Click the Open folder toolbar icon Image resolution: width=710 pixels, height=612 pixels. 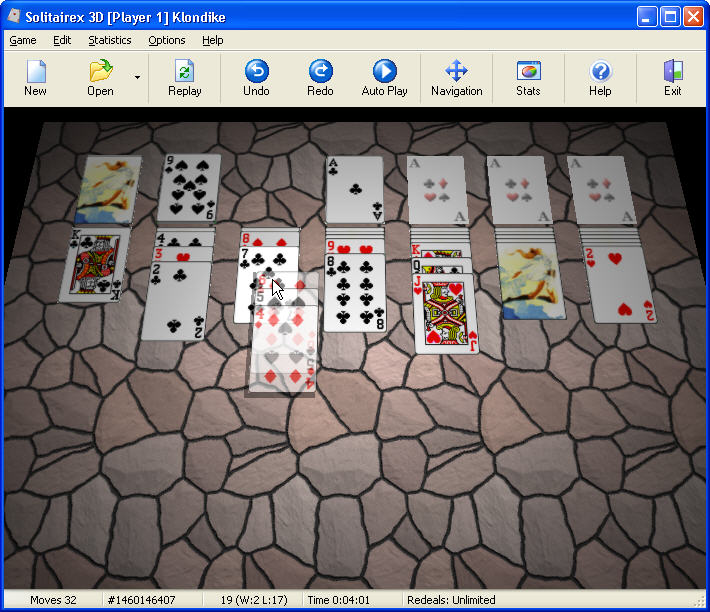(x=101, y=78)
